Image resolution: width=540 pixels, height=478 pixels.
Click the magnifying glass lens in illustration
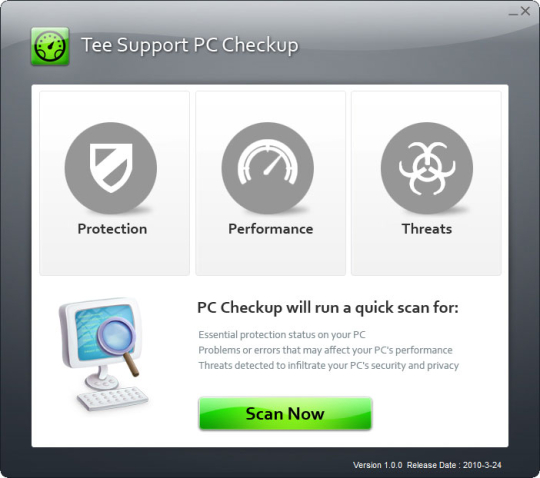click(116, 336)
